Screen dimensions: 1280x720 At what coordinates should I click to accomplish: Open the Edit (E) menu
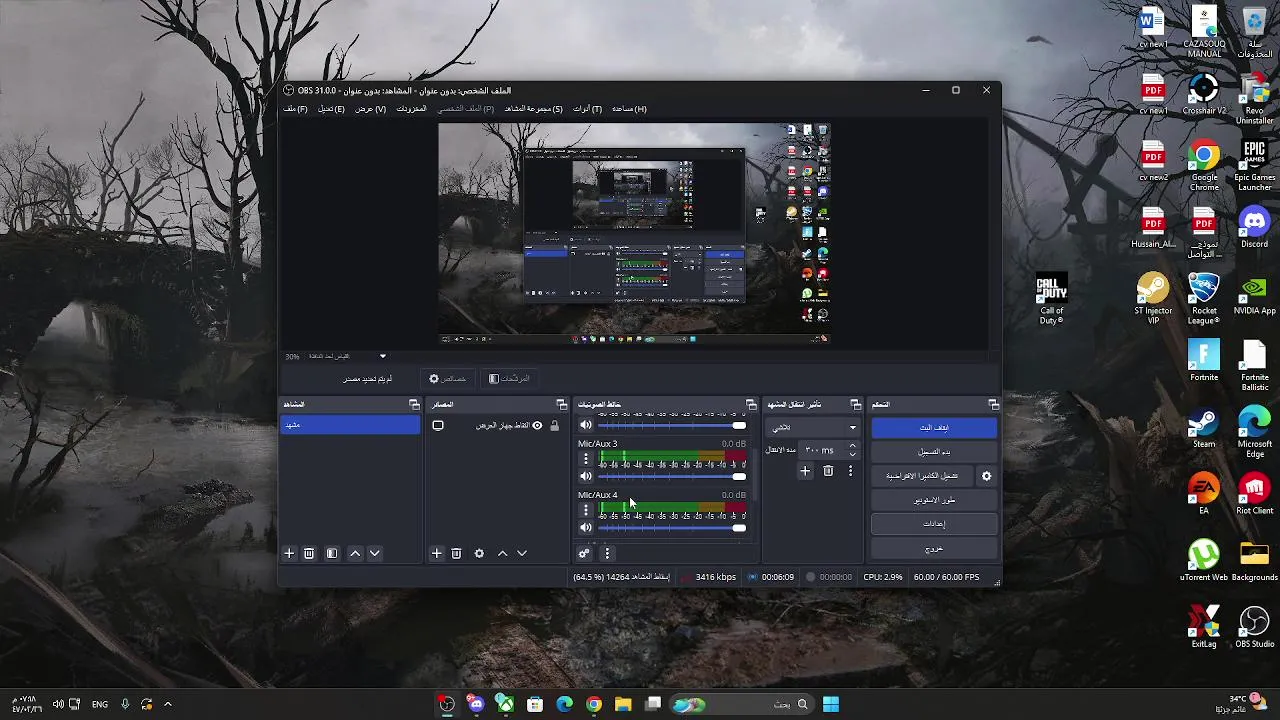[x=331, y=108]
